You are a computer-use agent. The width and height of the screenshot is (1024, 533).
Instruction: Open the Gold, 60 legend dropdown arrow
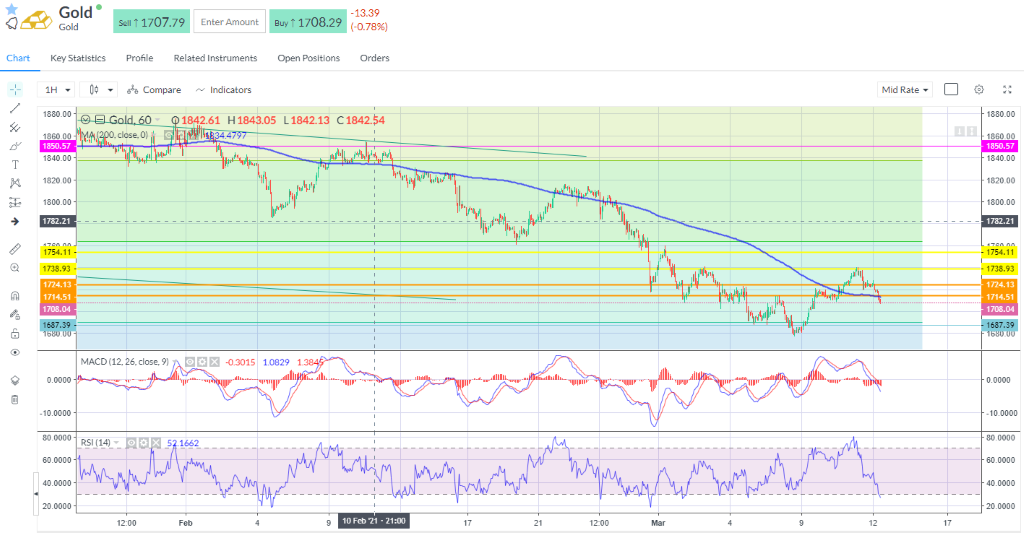(157, 120)
